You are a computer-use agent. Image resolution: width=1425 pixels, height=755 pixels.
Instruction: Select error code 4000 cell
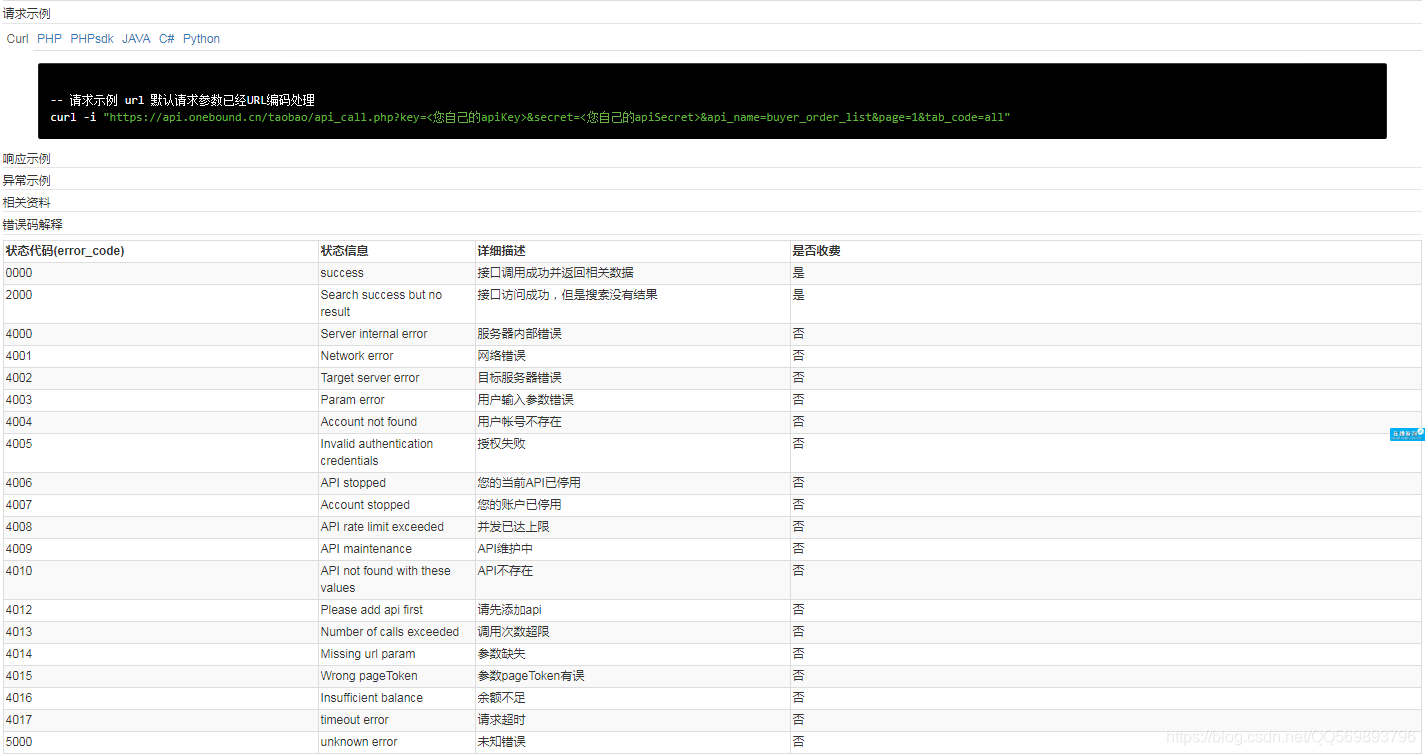[x=160, y=334]
